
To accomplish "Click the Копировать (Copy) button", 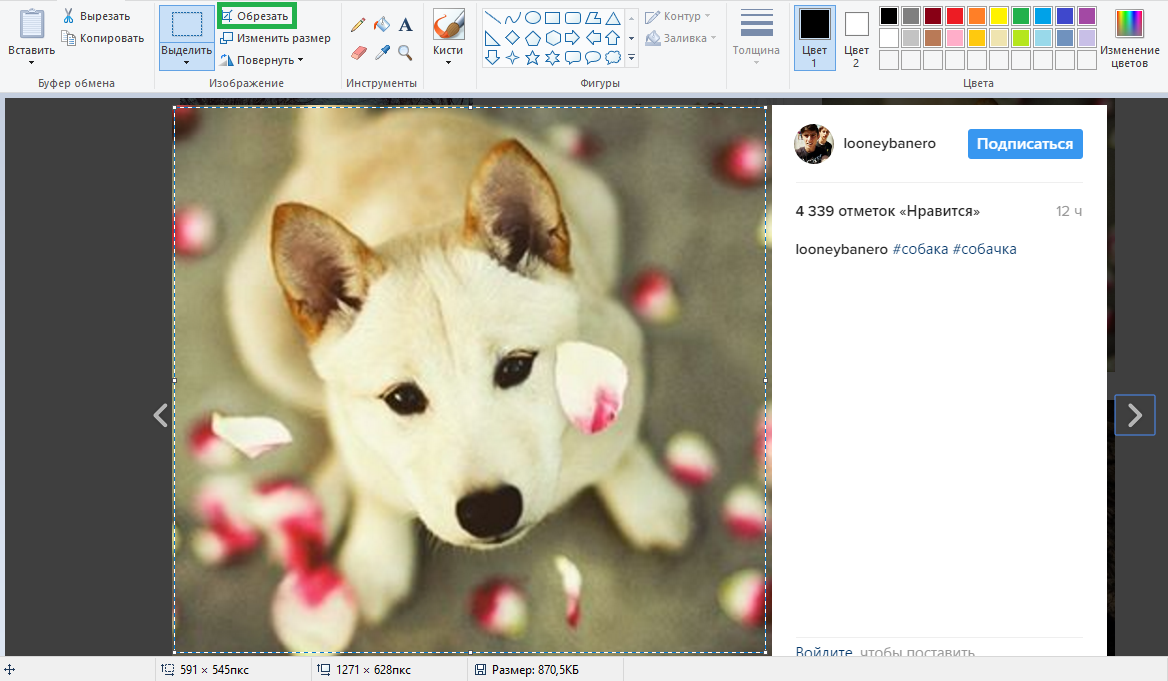I will [x=103, y=38].
